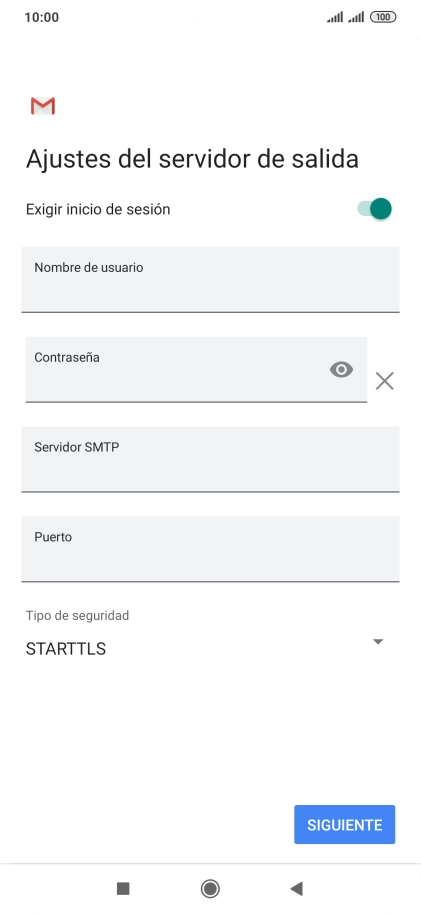Show password with the eye icon
The width and height of the screenshot is (421, 914).
click(x=341, y=370)
